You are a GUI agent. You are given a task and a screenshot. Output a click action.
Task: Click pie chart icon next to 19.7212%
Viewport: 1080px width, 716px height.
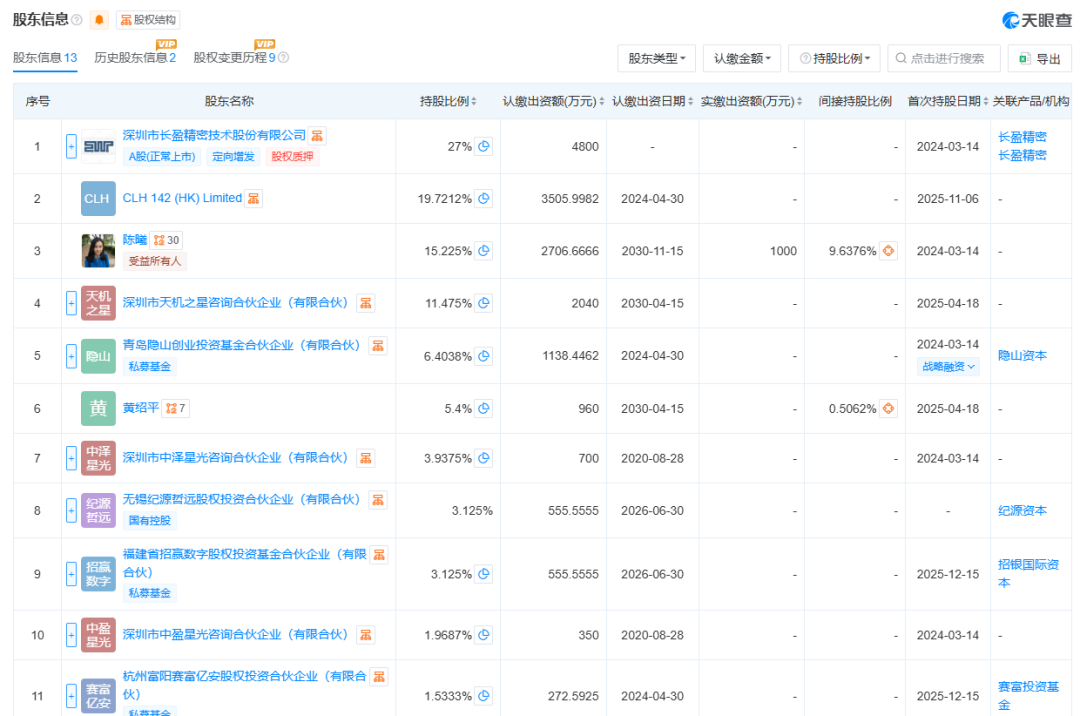tap(484, 198)
